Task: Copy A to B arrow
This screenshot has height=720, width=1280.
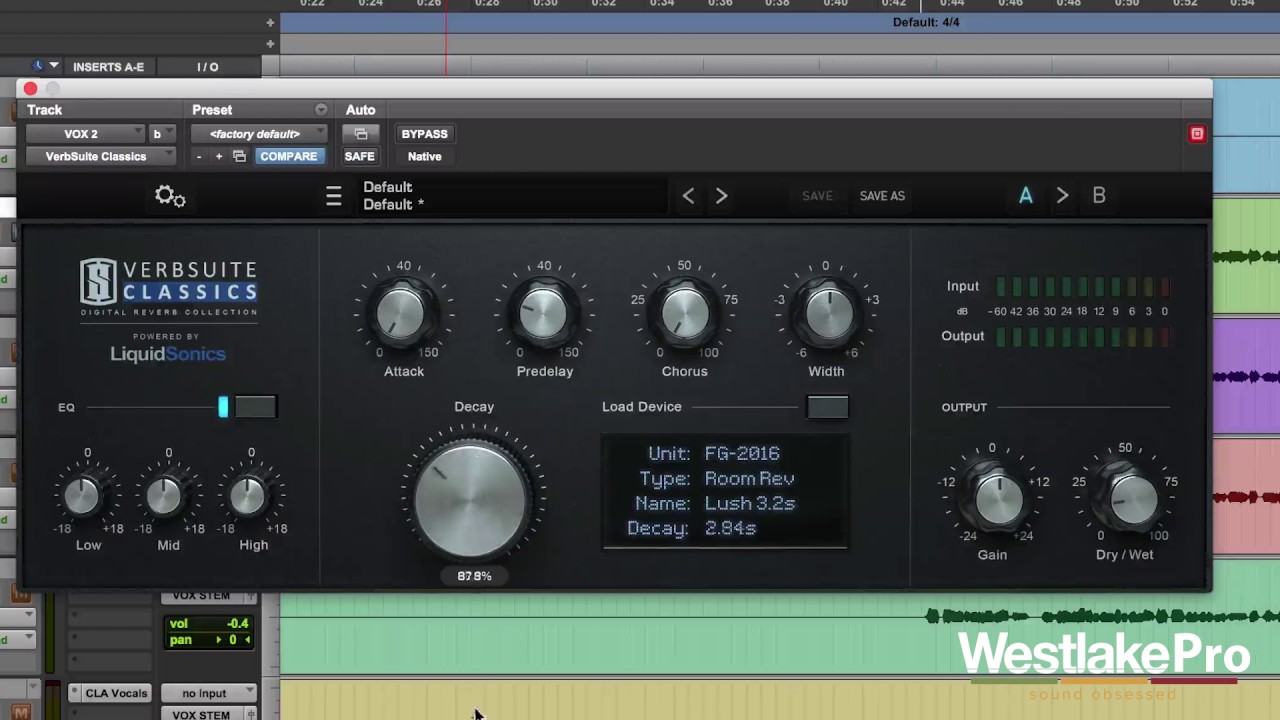Action: tap(1062, 196)
